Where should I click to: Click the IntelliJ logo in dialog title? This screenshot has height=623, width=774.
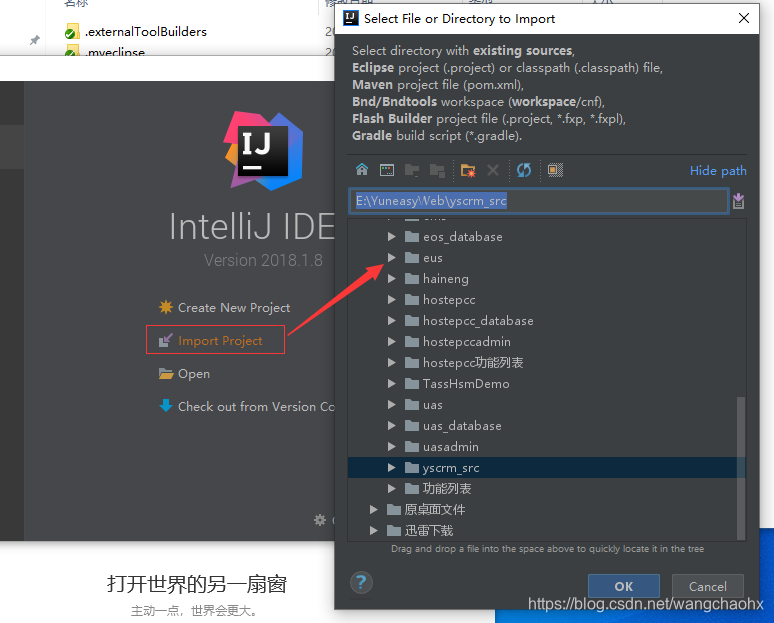(351, 18)
